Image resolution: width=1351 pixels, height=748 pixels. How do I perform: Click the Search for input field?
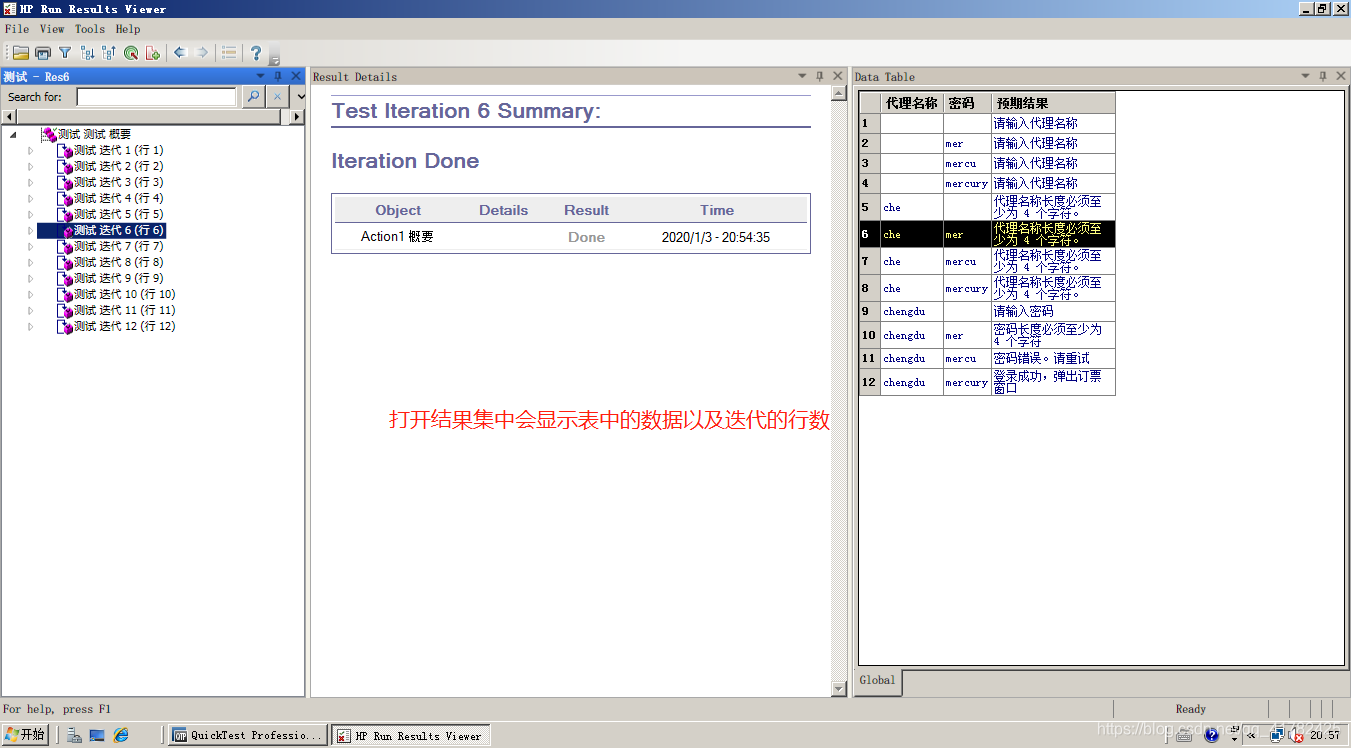click(156, 97)
